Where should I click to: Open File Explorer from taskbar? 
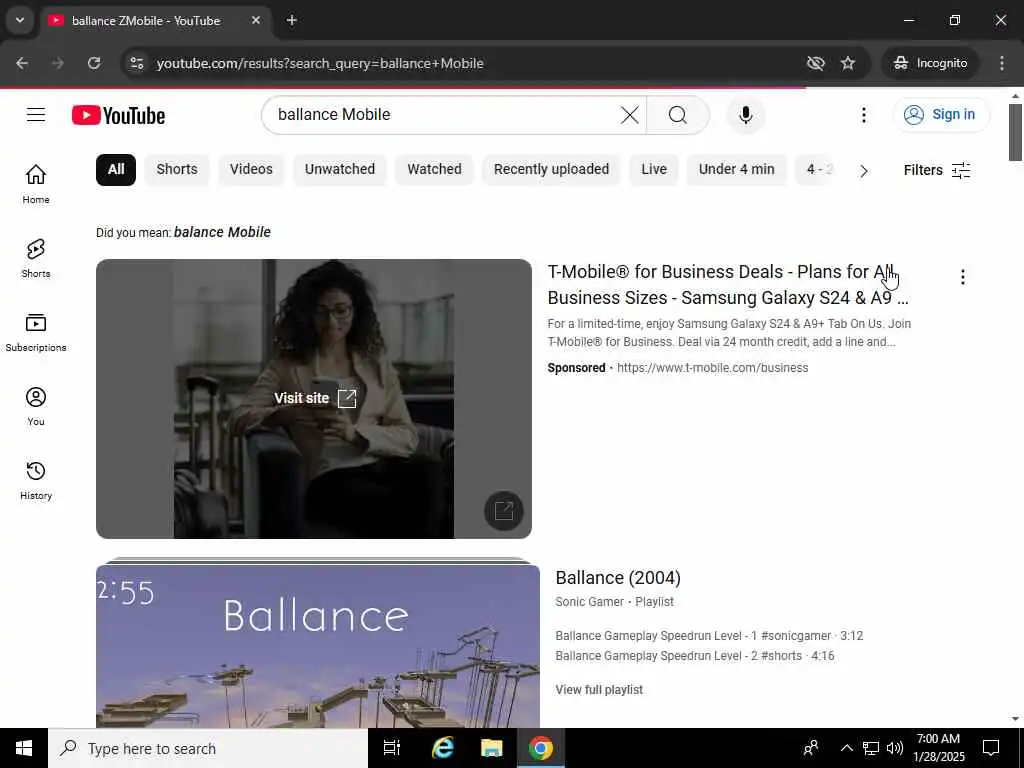pos(491,748)
